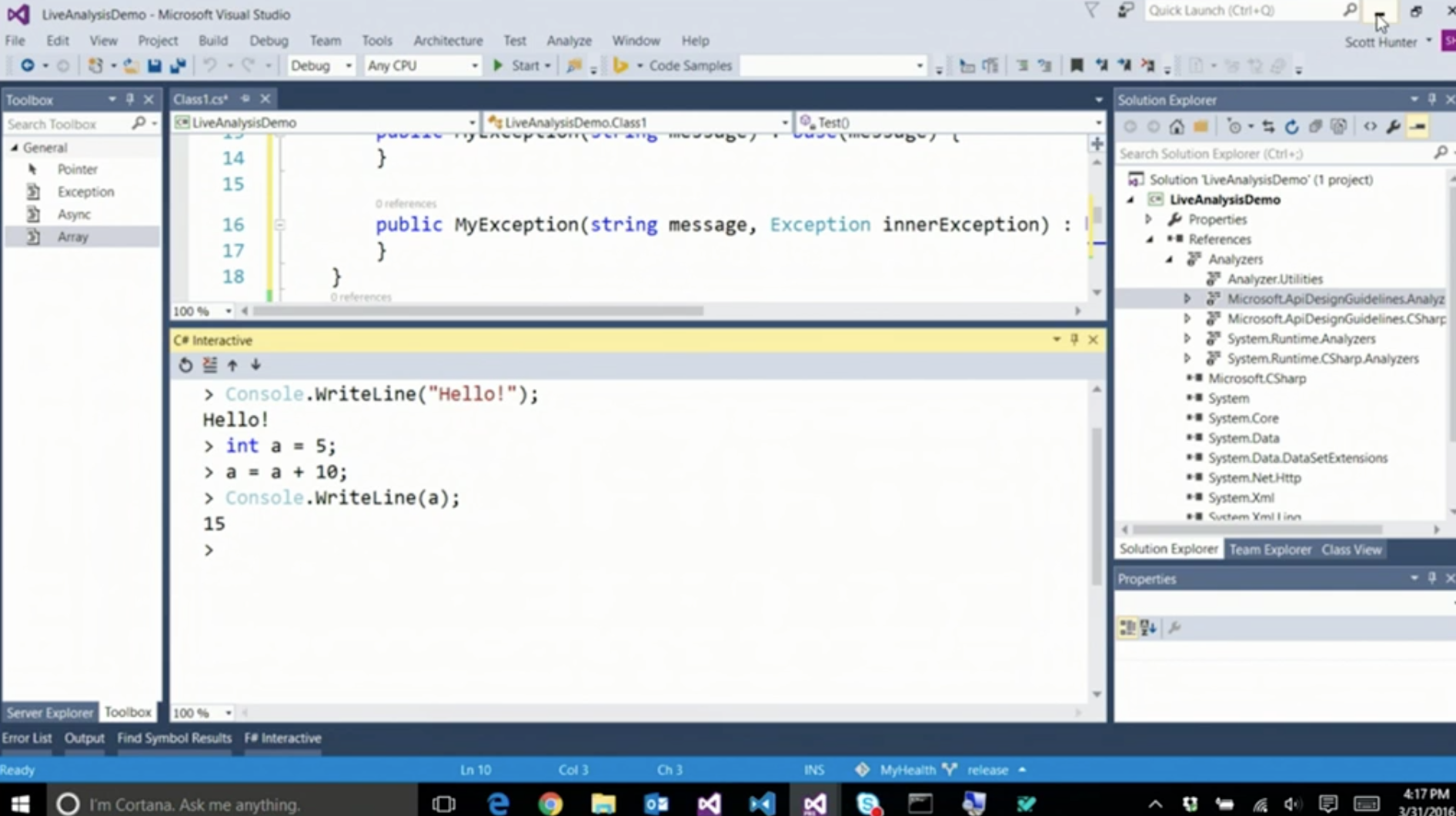Click Solution Explorer View Code icon
This screenshot has height=816, width=1456.
(x=1370, y=127)
